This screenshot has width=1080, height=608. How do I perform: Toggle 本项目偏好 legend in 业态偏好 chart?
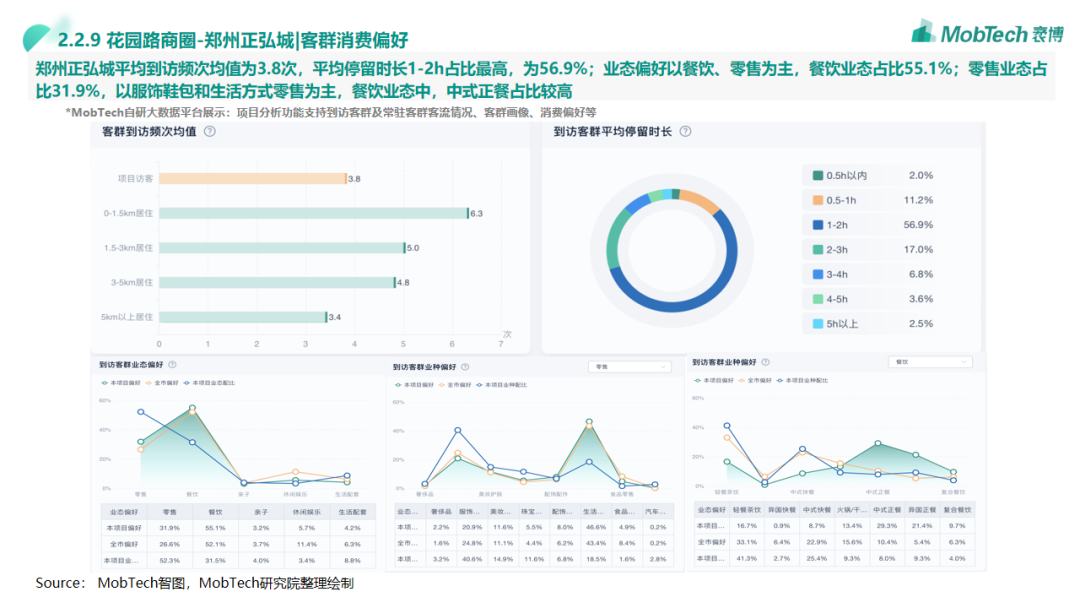tap(121, 383)
